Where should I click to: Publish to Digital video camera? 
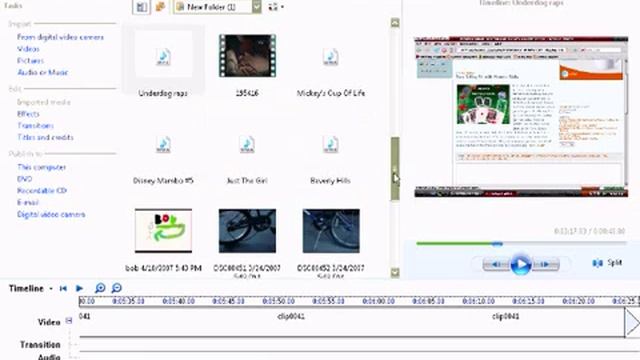[x=51, y=215]
